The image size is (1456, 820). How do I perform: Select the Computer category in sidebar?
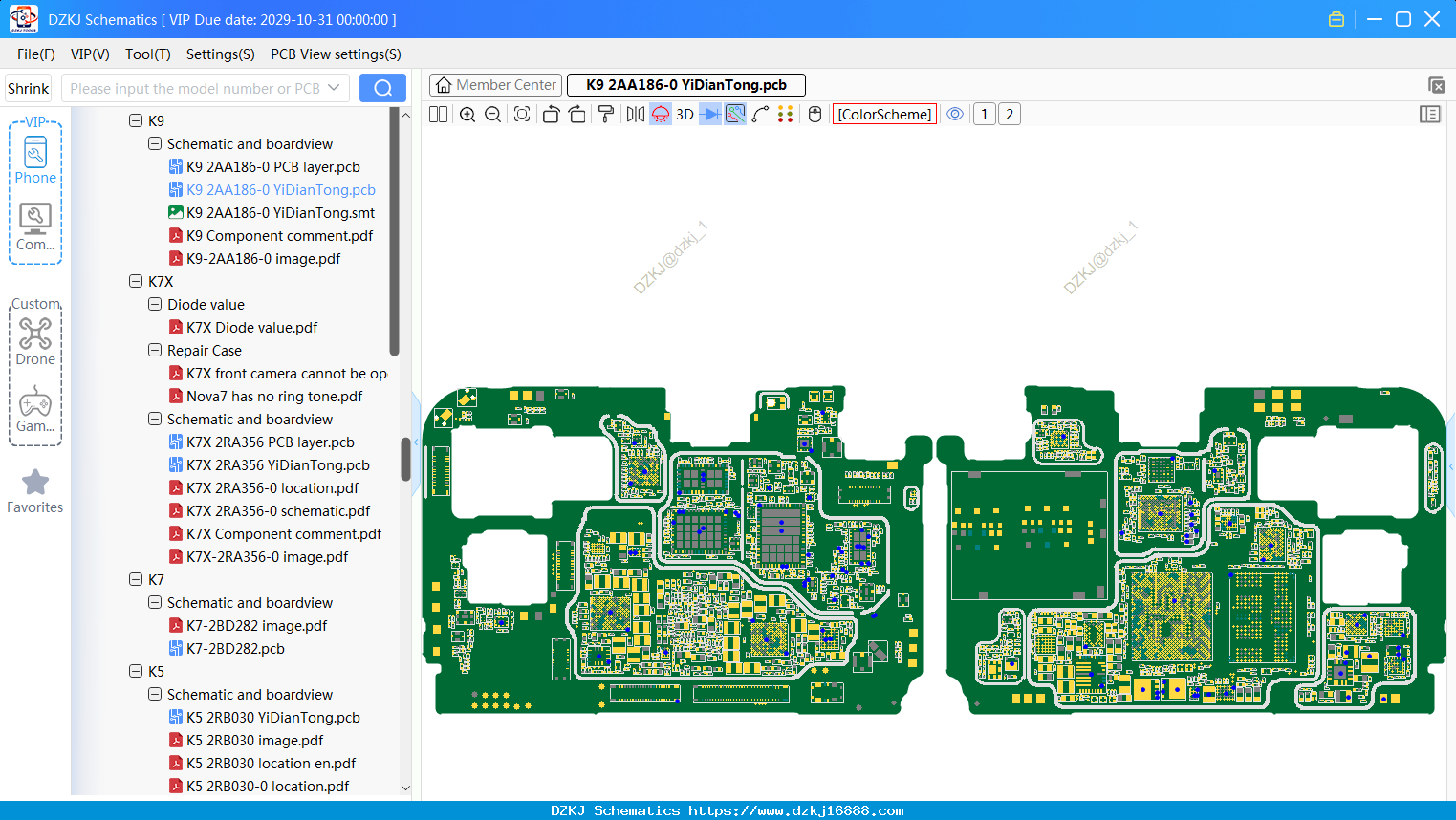(x=35, y=227)
